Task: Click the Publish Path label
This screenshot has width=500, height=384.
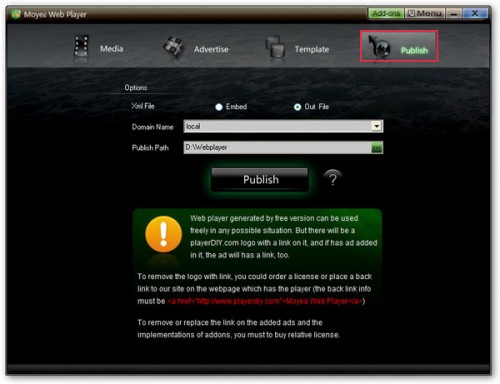Action: coord(150,148)
